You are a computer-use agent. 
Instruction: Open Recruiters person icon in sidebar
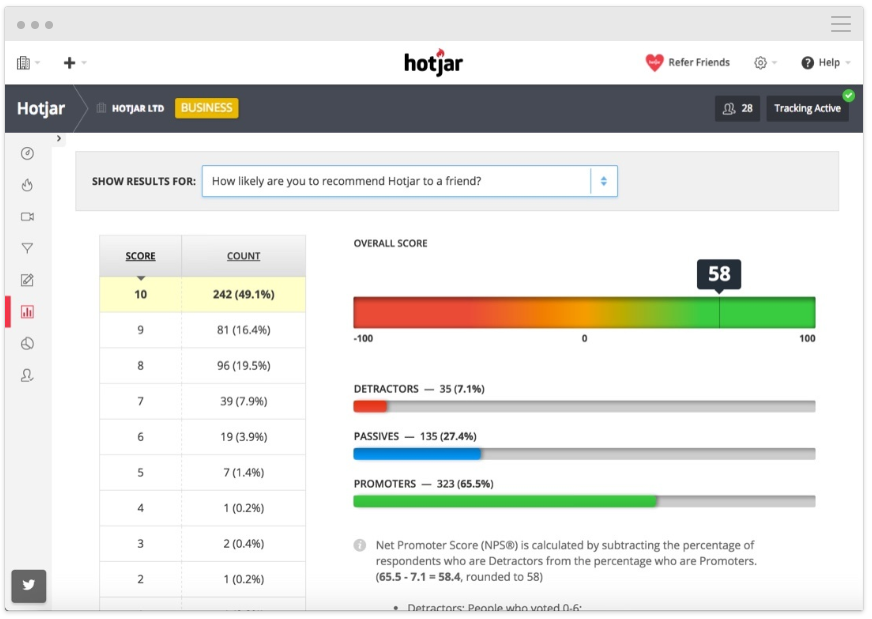click(27, 375)
